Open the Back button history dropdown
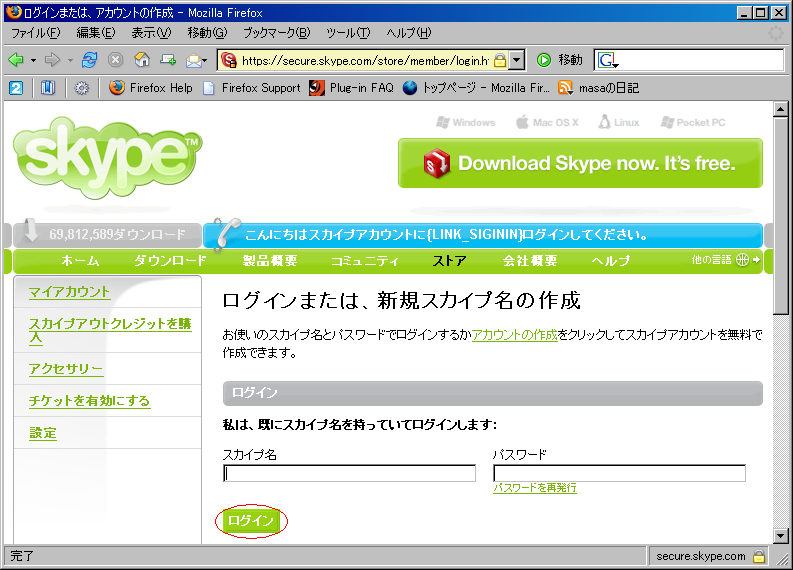Viewport: 793px width, 570px height. pyautogui.click(x=33, y=60)
